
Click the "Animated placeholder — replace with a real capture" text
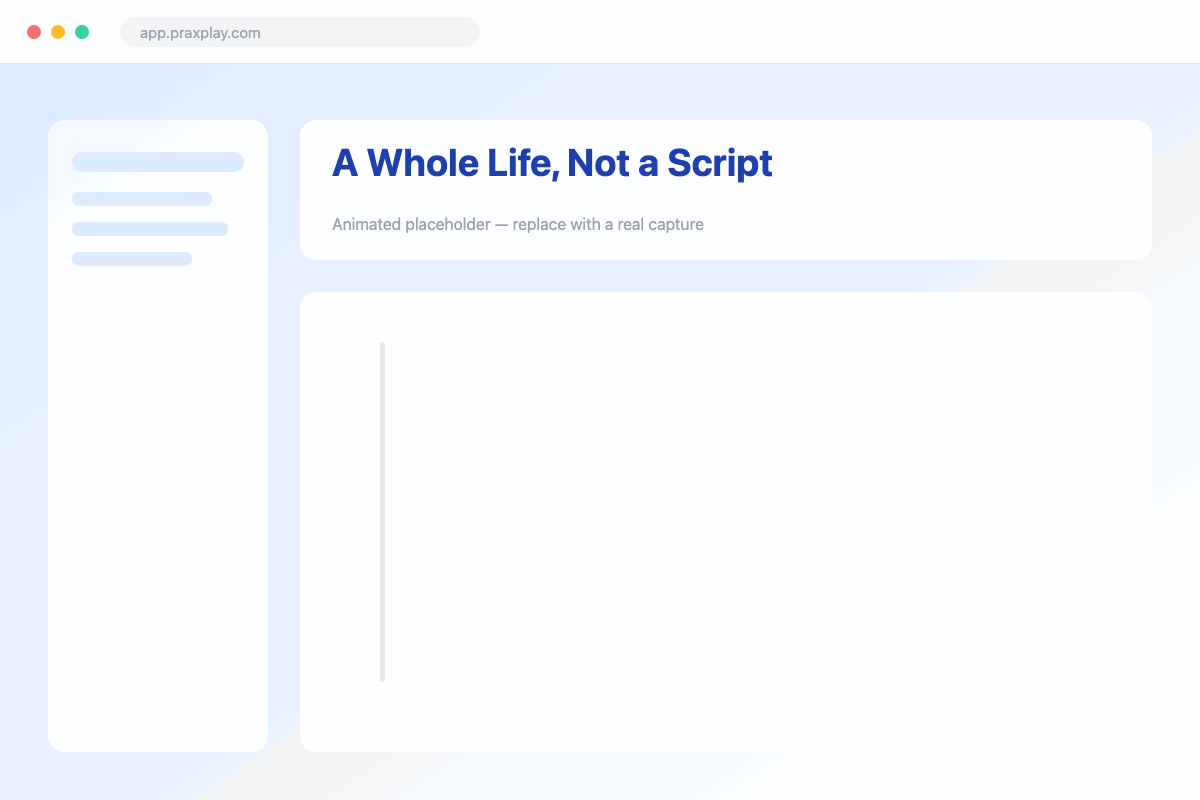click(518, 224)
